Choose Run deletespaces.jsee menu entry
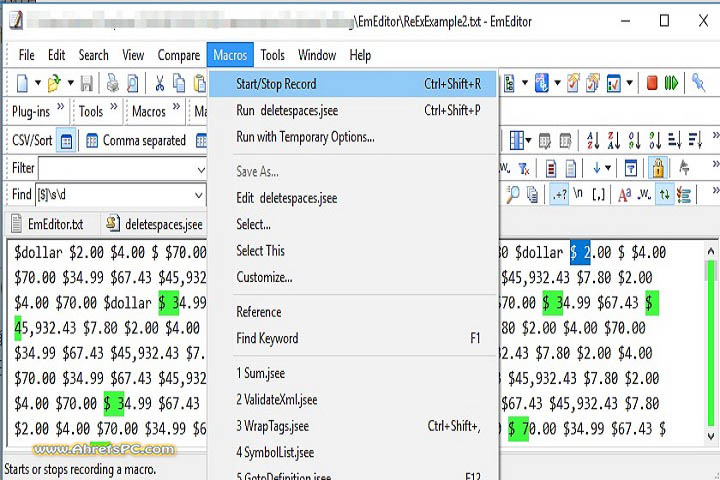The height and width of the screenshot is (480, 720). 353,110
